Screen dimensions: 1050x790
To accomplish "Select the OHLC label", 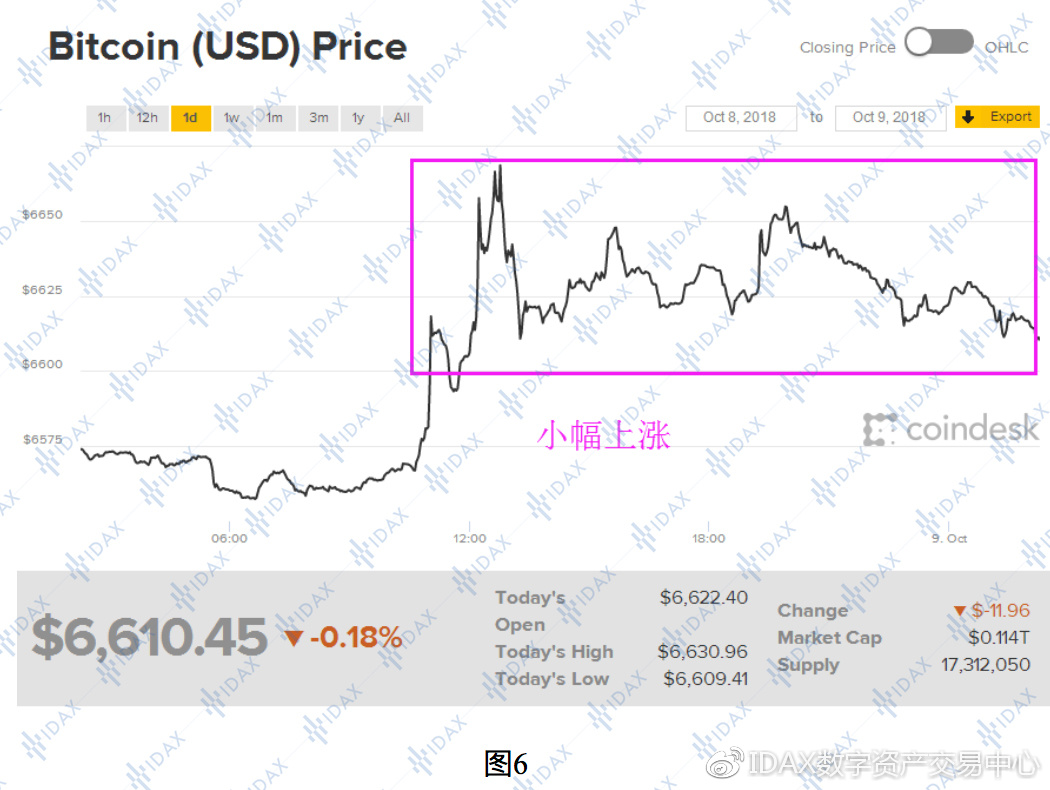I will coord(1006,48).
